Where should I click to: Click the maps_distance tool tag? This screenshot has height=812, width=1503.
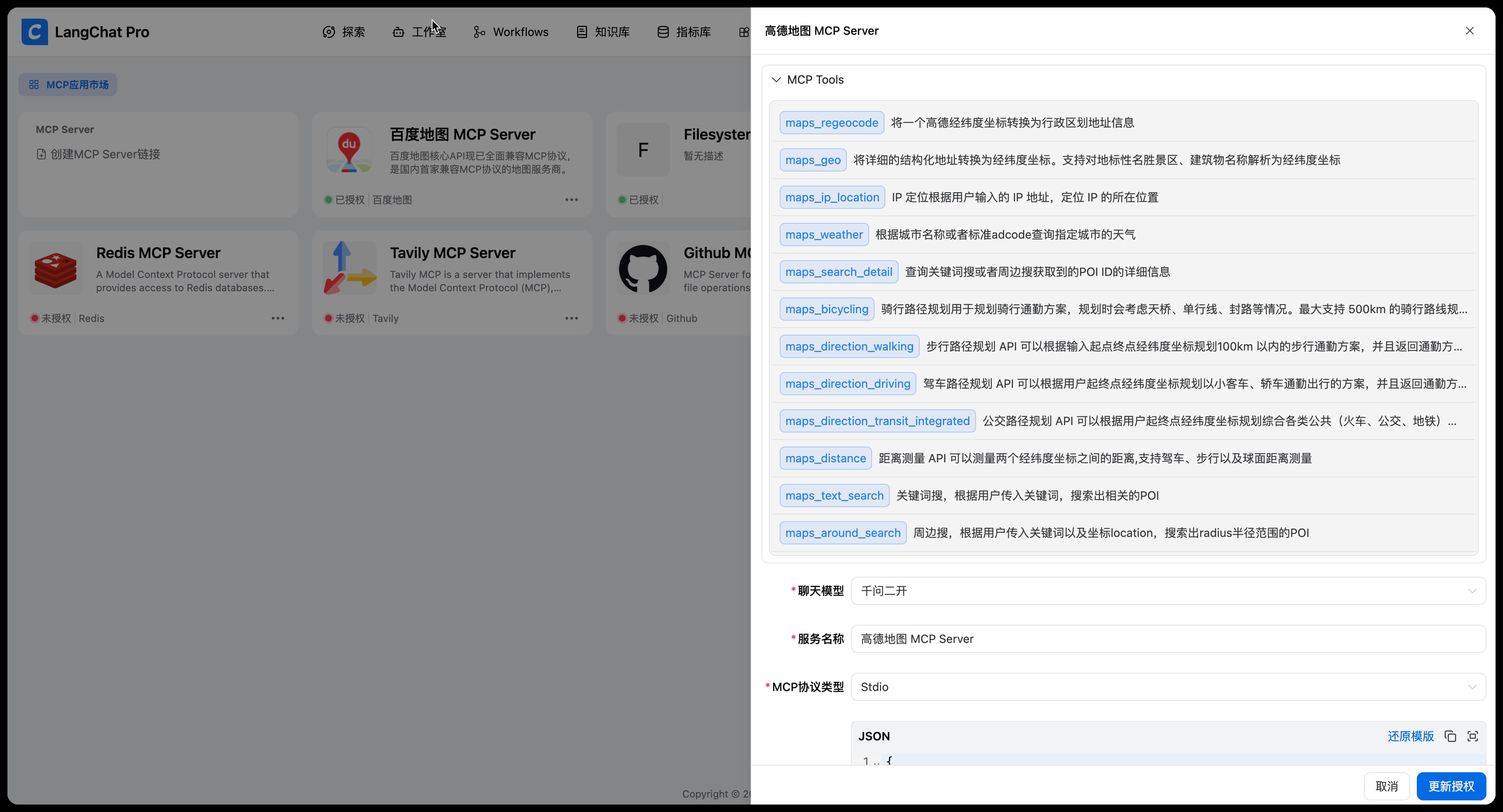tap(826, 459)
